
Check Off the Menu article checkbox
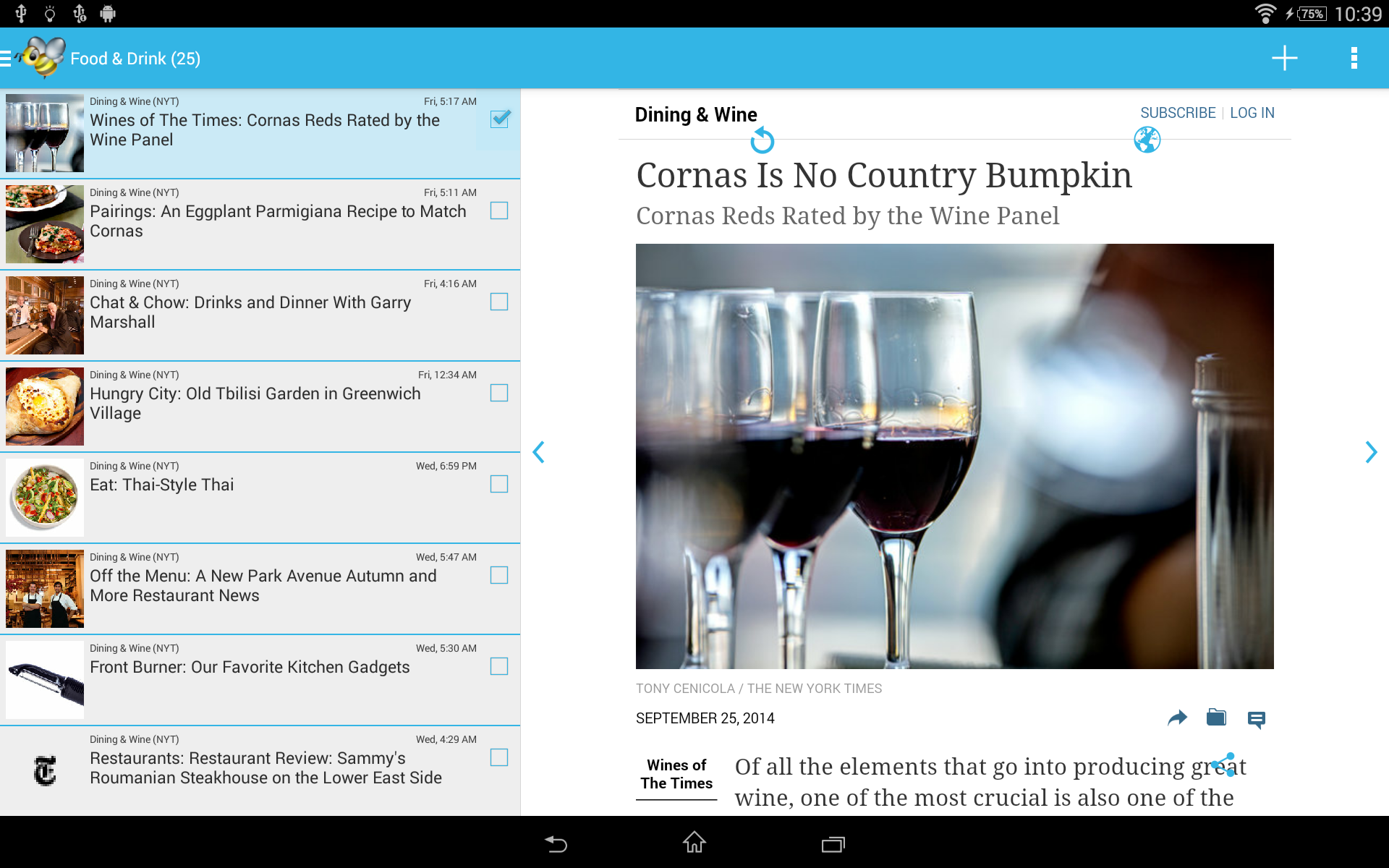click(x=499, y=575)
